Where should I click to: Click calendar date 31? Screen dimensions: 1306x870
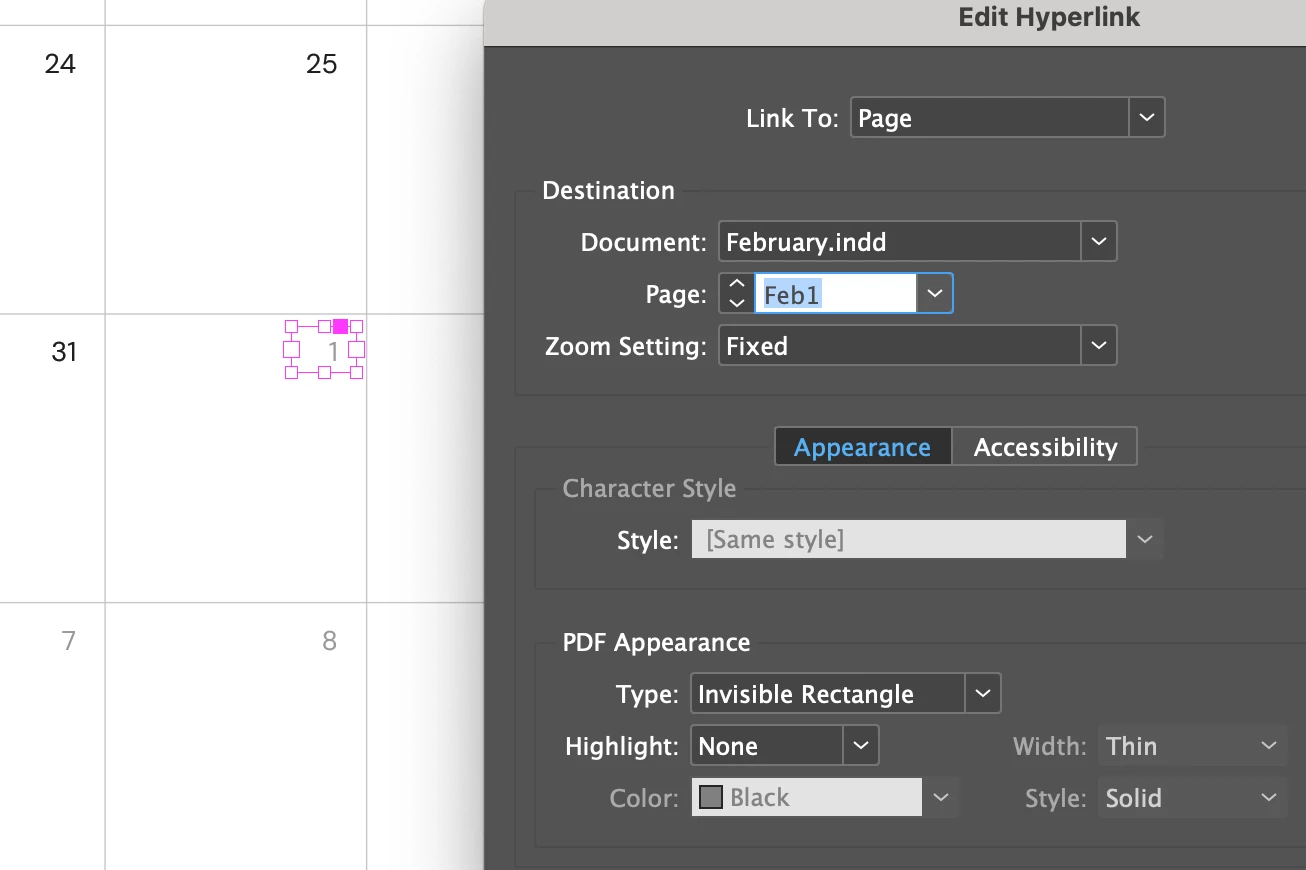click(x=64, y=352)
